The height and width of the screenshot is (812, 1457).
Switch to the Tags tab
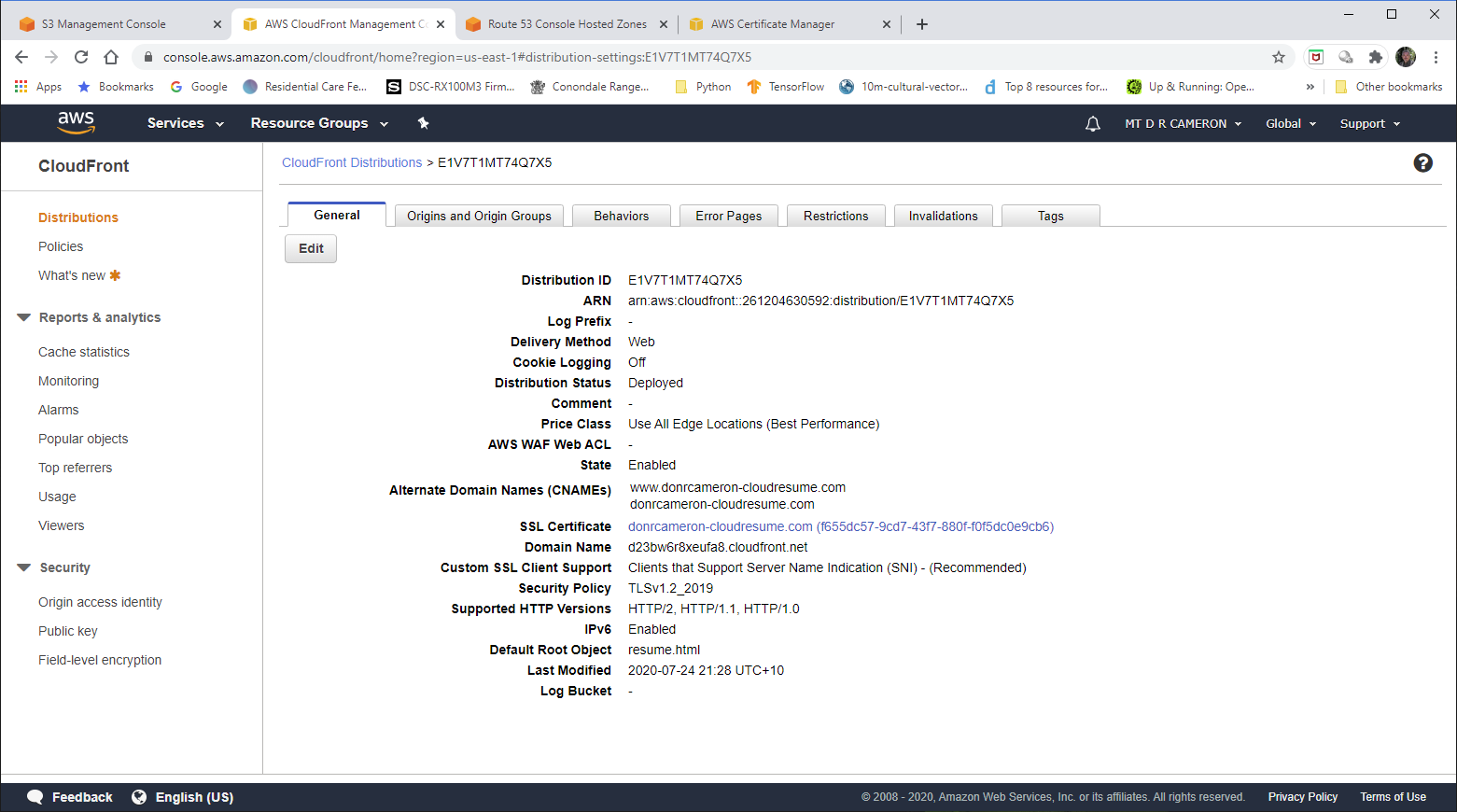click(x=1051, y=216)
